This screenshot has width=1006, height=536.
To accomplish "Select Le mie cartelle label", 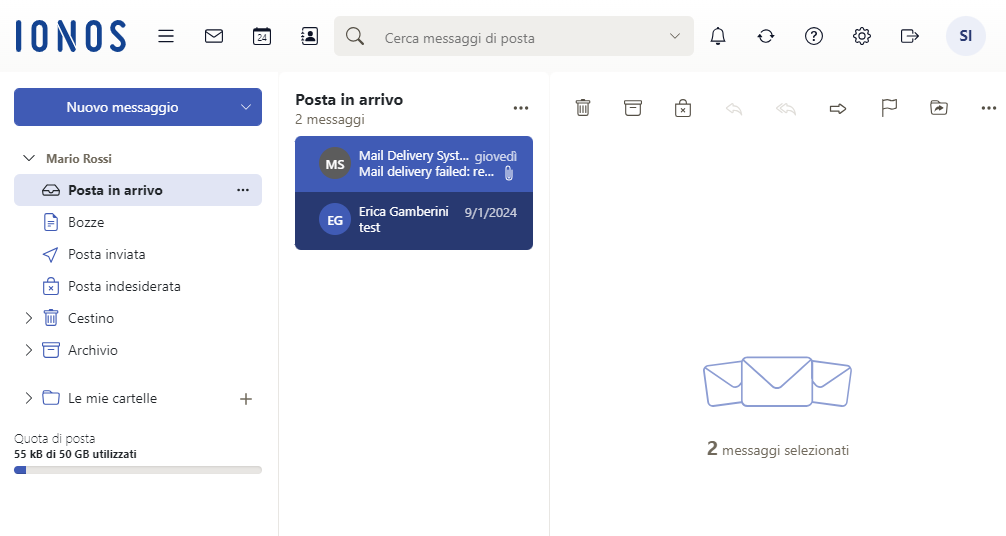I will click(112, 398).
